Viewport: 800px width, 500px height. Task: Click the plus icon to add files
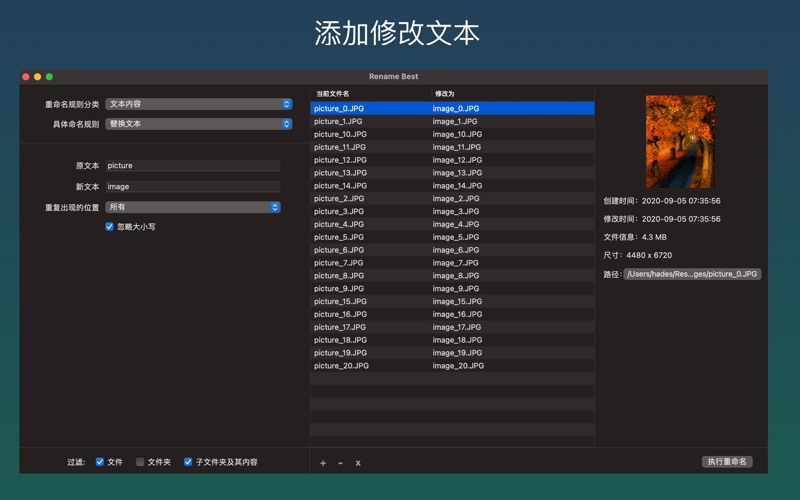point(323,463)
